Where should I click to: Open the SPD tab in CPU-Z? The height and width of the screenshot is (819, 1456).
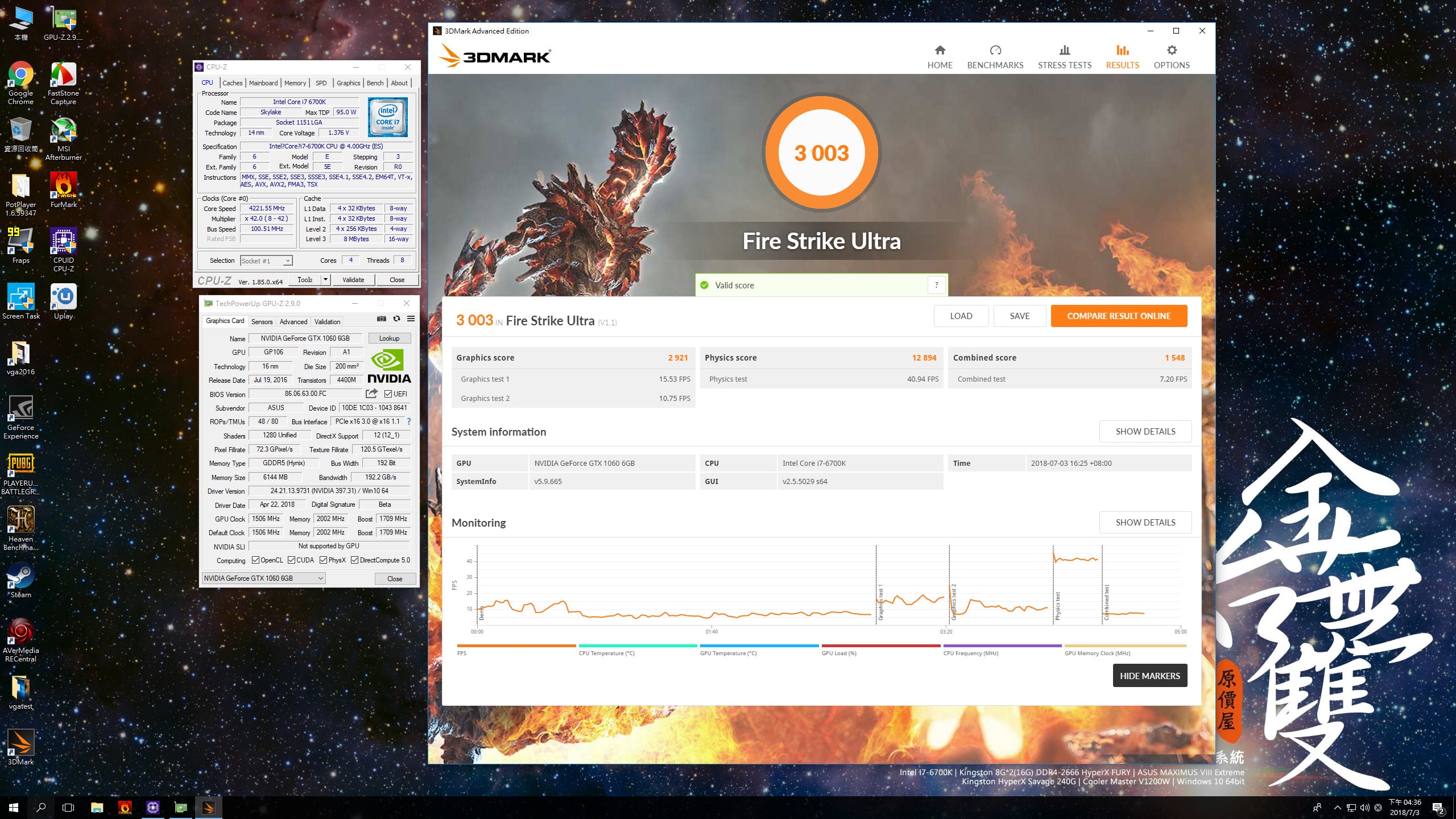click(x=321, y=83)
